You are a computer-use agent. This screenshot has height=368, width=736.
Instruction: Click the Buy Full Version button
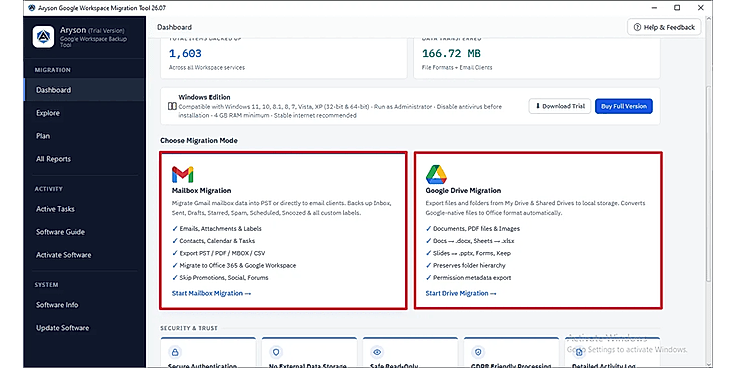click(x=624, y=106)
